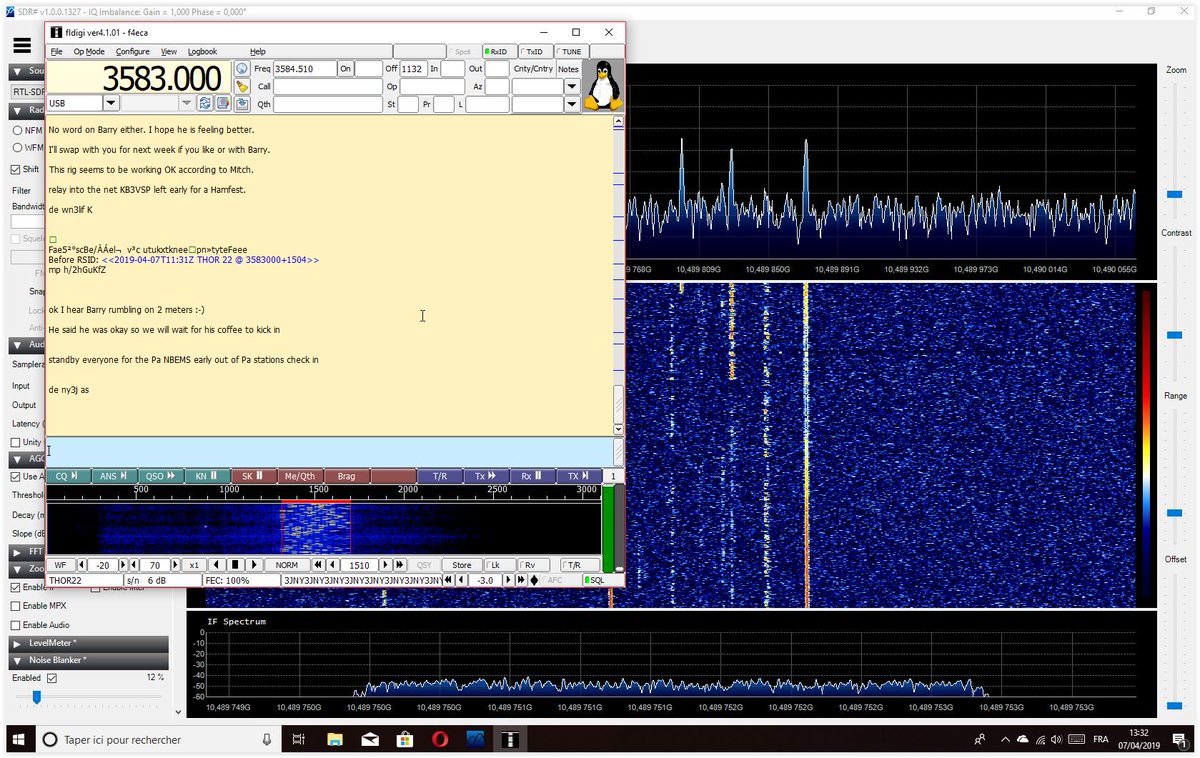Click the waterfall scroll right arrow

(254, 565)
